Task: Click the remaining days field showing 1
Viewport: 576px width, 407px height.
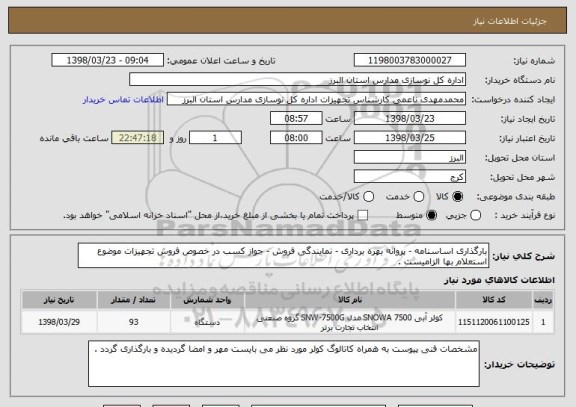Action: pyautogui.click(x=215, y=138)
